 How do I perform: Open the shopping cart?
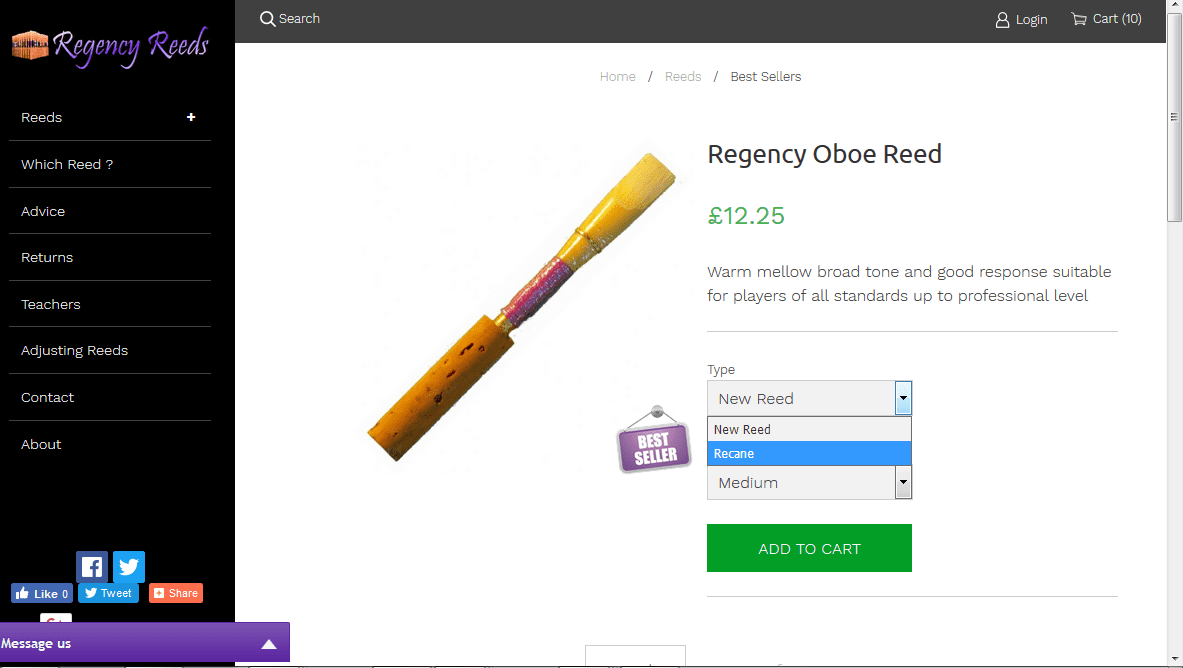click(x=1106, y=19)
